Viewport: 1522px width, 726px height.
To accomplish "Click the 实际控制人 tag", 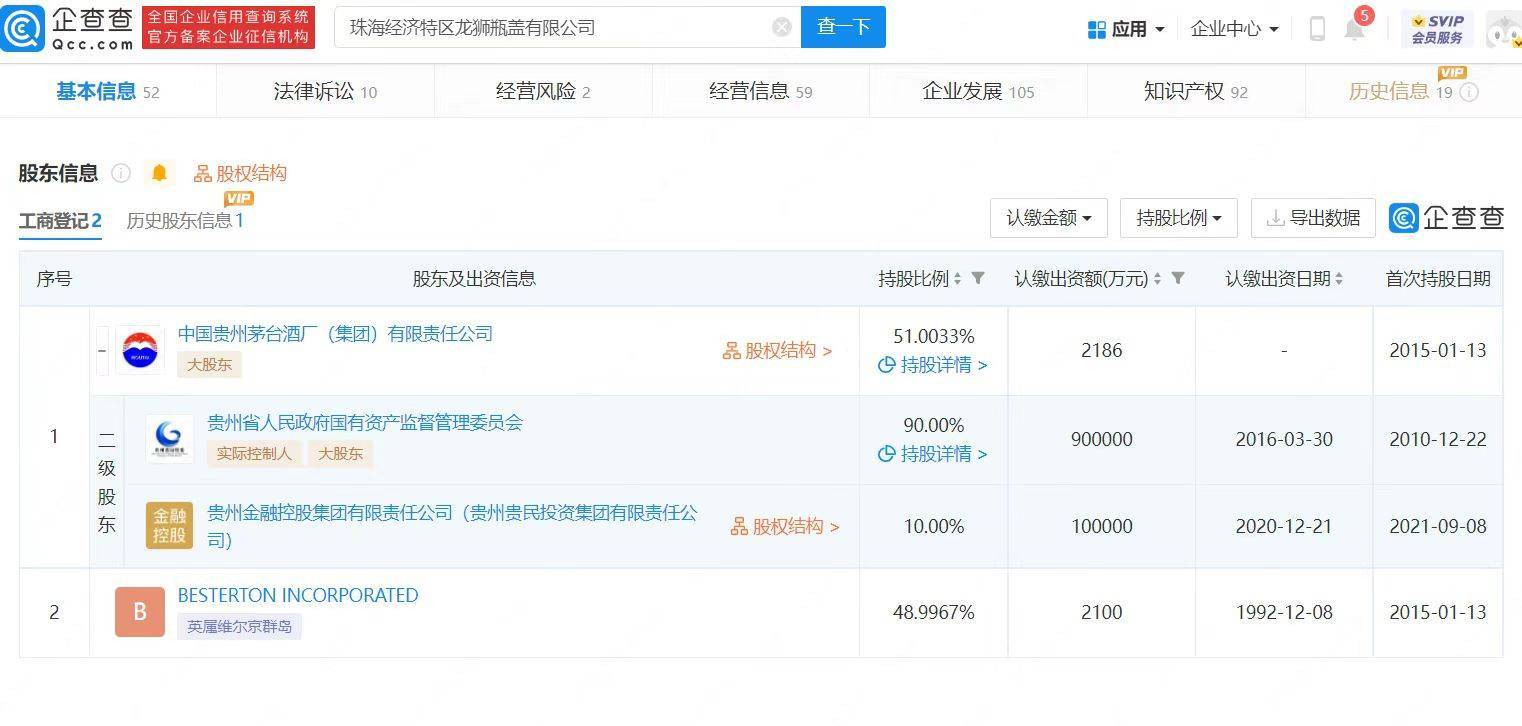I will pyautogui.click(x=254, y=453).
